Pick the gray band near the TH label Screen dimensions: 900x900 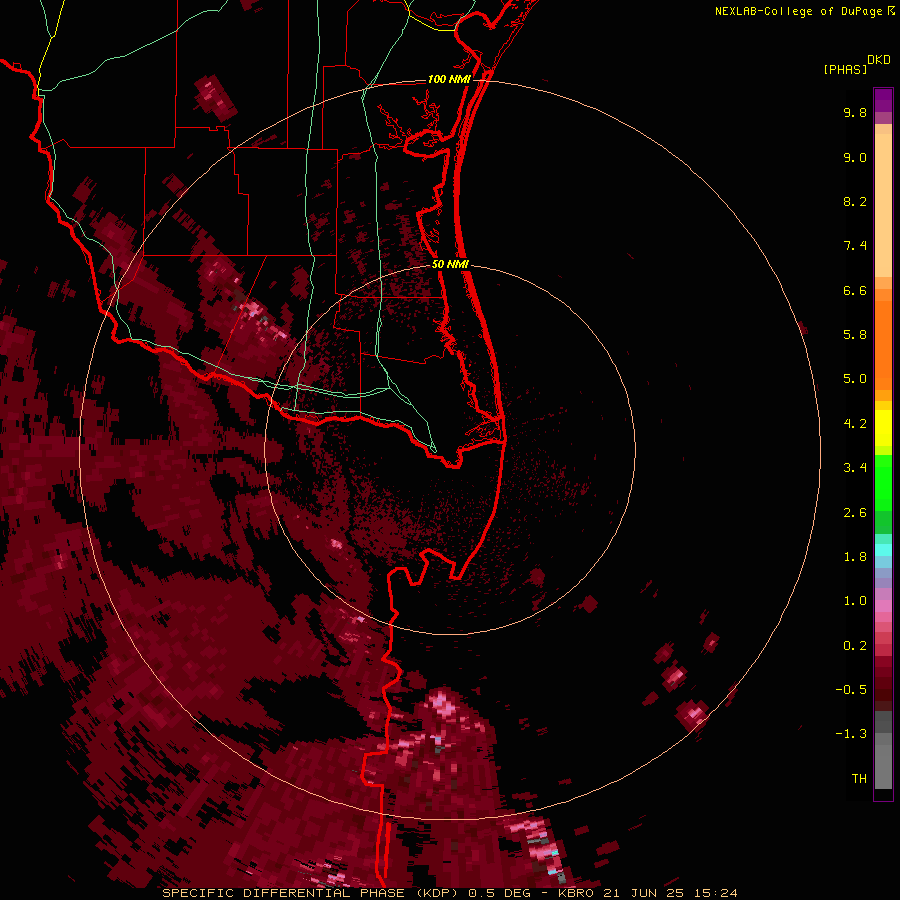[883, 769]
